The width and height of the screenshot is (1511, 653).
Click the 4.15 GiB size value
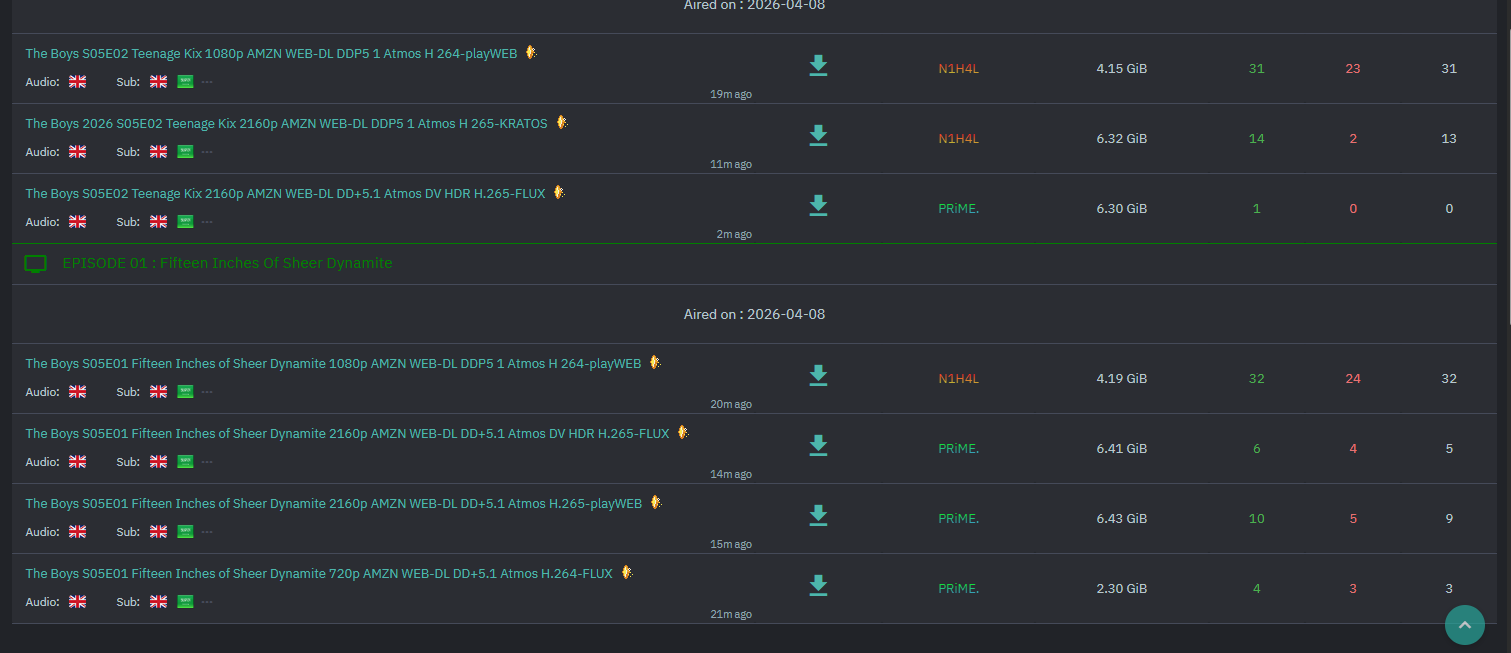tap(1121, 69)
